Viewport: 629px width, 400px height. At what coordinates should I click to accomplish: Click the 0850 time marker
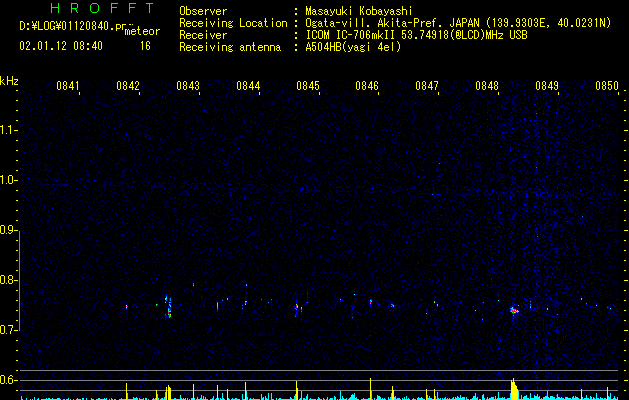pyautogui.click(x=607, y=85)
